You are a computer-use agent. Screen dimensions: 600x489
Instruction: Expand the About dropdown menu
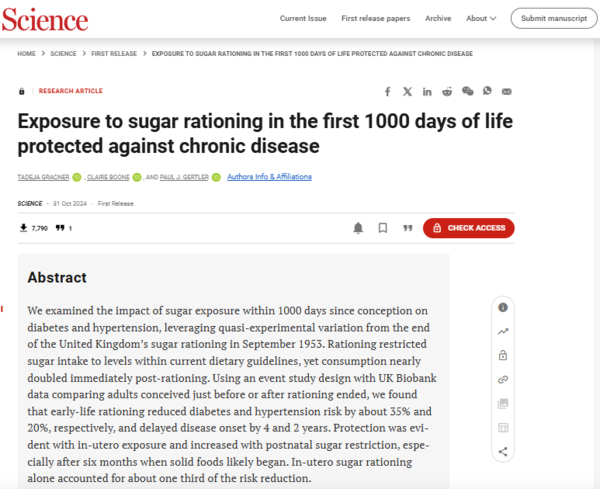point(479,18)
